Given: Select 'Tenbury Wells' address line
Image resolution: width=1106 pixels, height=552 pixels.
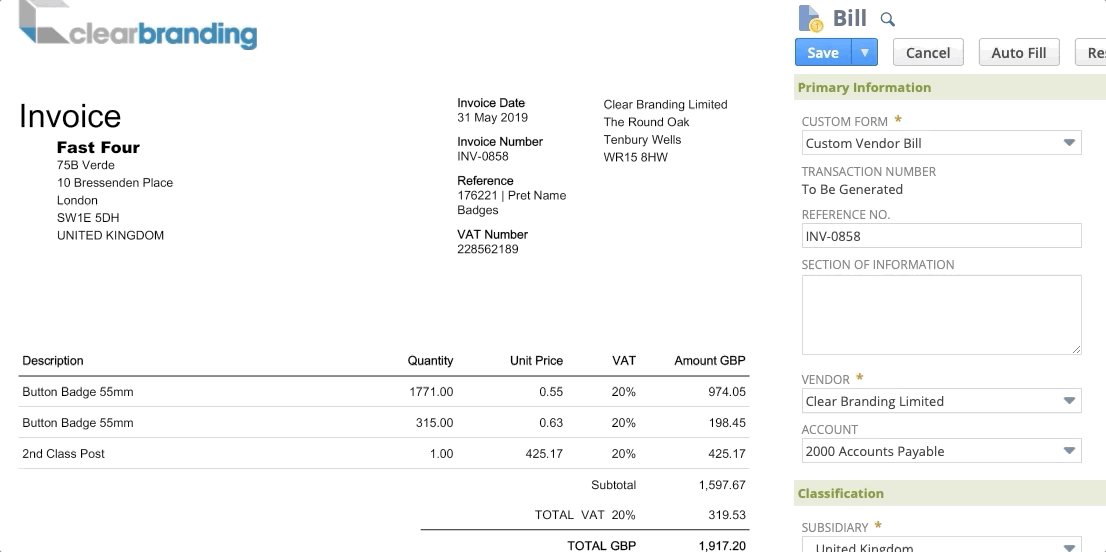Looking at the screenshot, I should (x=643, y=140).
